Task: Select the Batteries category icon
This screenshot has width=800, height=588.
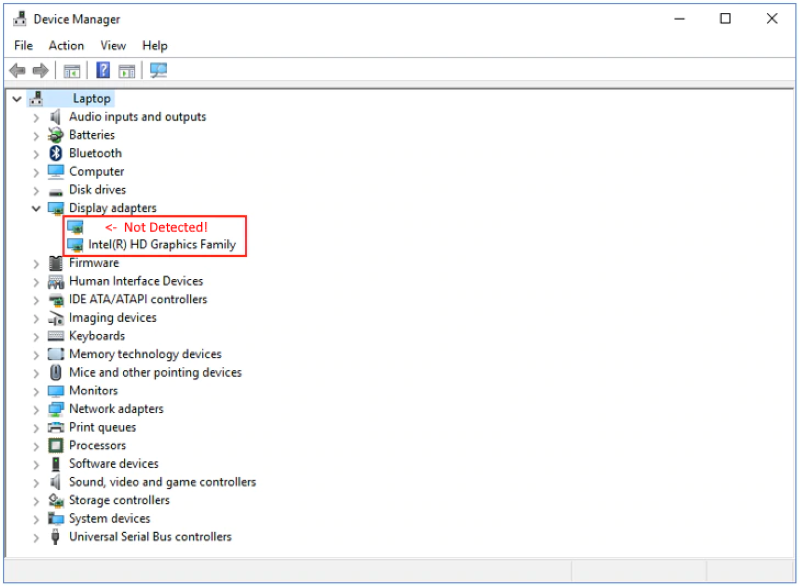Action: (56, 135)
